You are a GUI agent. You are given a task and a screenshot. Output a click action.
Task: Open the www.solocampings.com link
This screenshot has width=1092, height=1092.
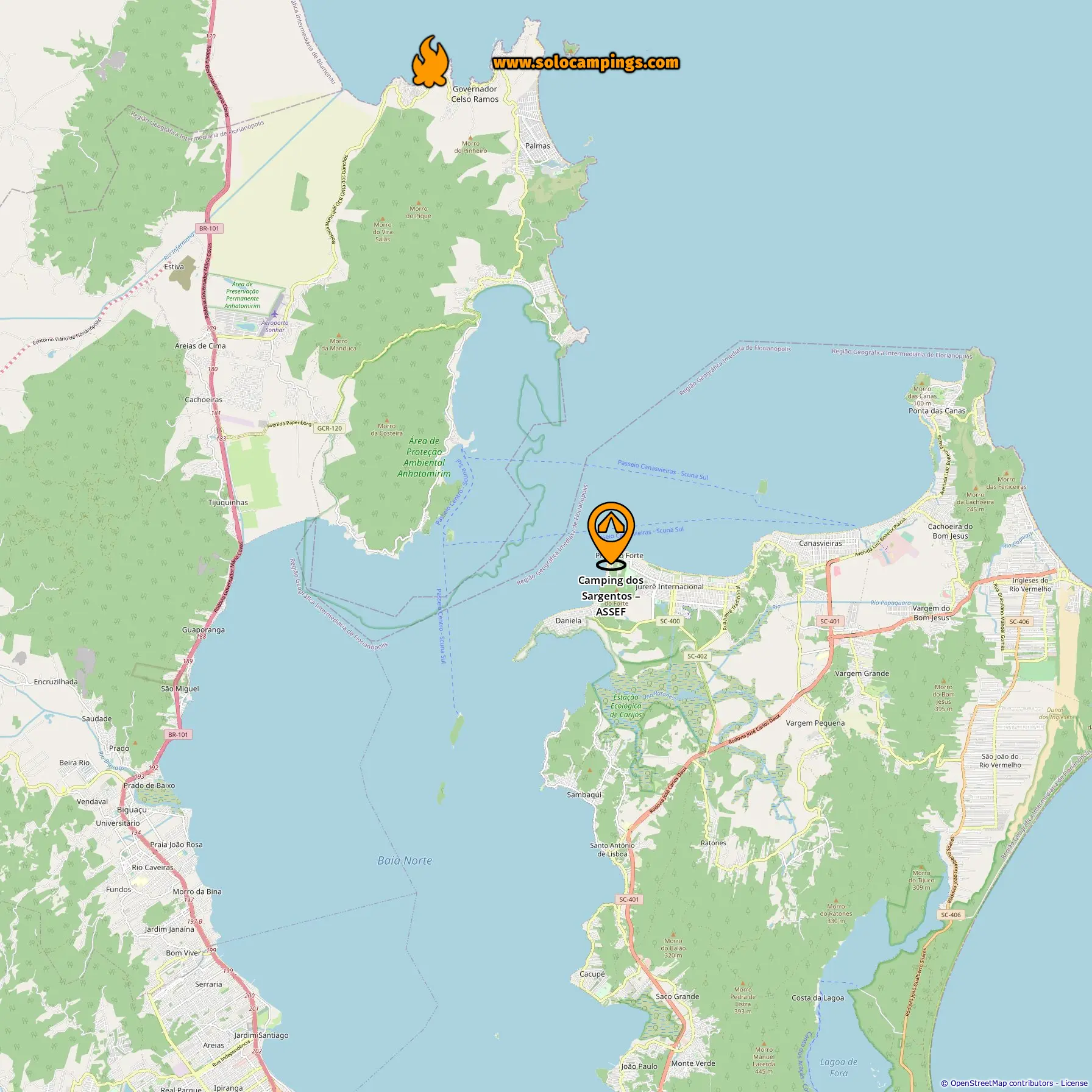(x=586, y=62)
